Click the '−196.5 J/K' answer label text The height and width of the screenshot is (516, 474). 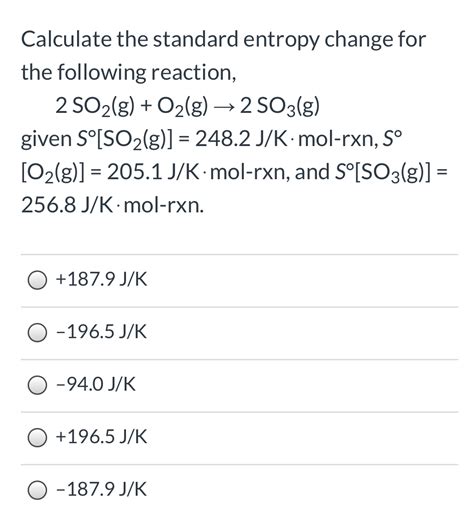click(101, 332)
